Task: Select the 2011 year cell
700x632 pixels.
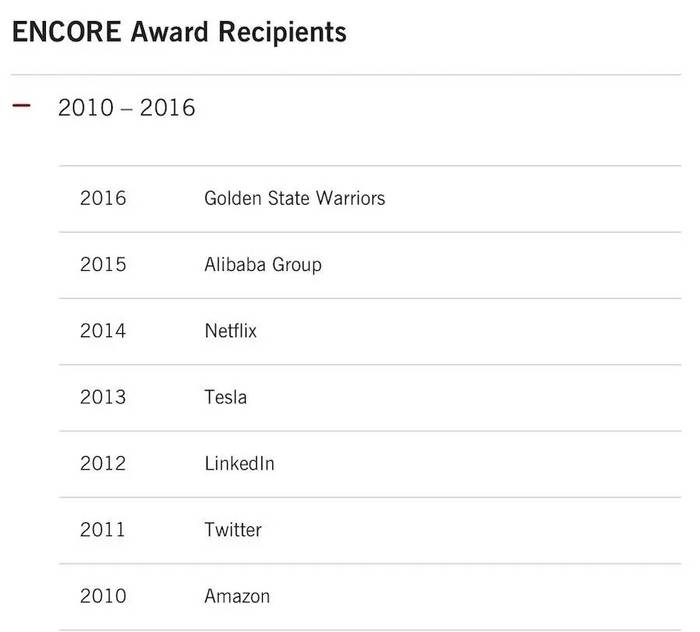Action: click(103, 530)
